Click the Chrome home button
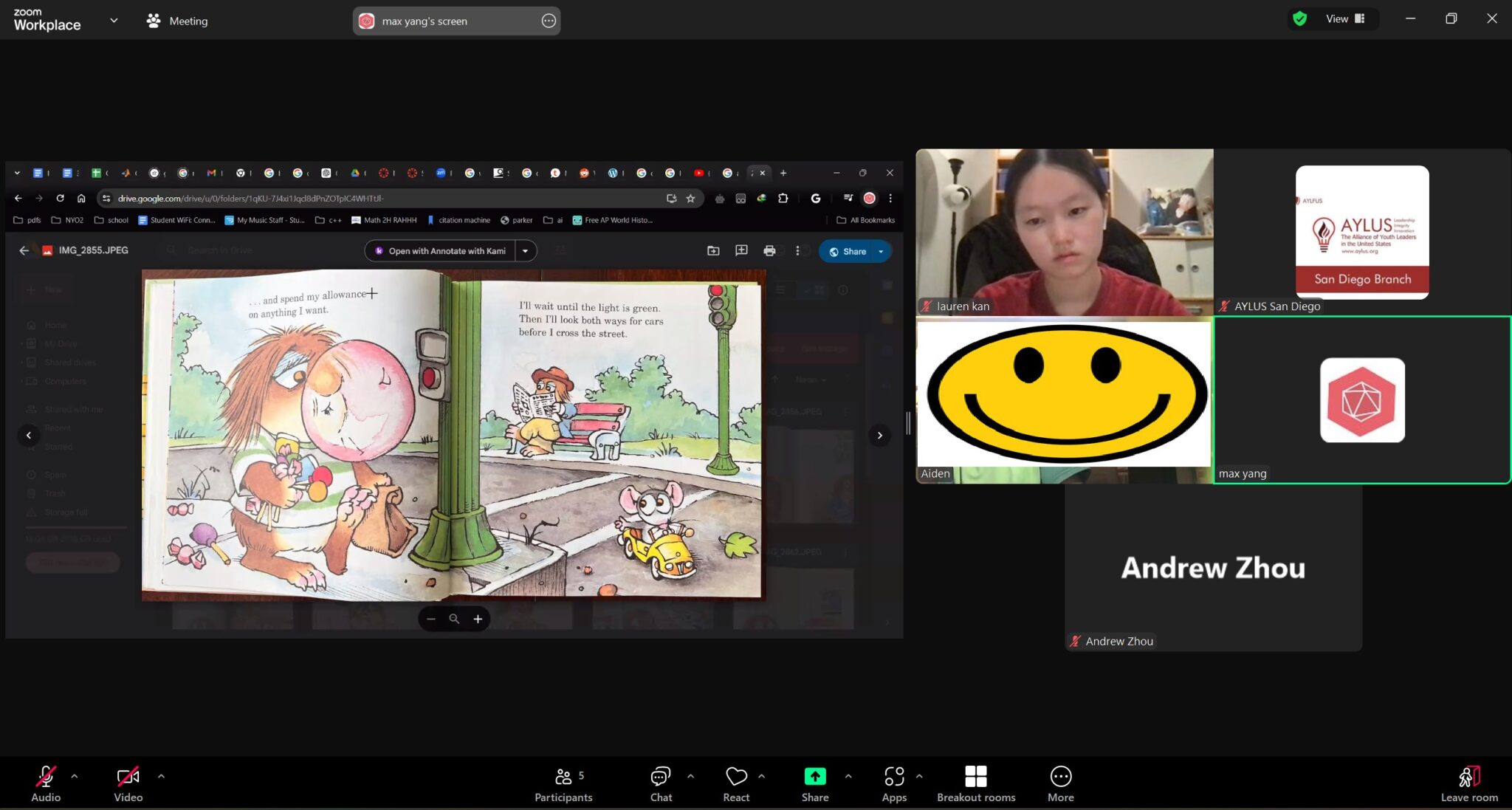This screenshot has height=810, width=1512. click(81, 198)
